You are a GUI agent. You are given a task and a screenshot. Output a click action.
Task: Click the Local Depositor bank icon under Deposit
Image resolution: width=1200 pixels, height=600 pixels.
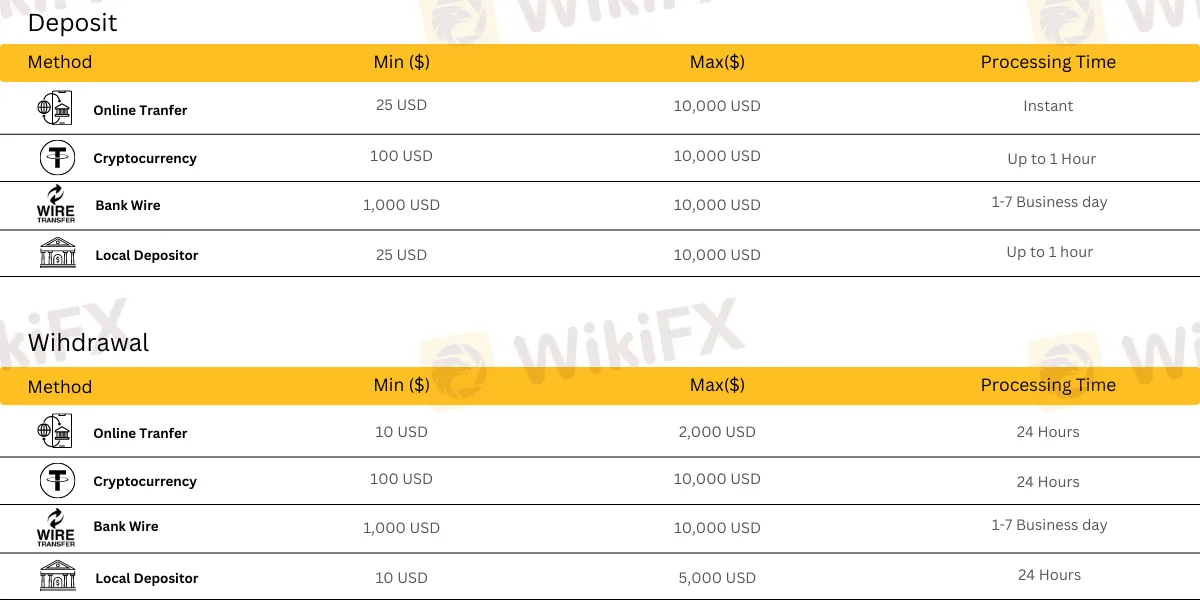(57, 254)
